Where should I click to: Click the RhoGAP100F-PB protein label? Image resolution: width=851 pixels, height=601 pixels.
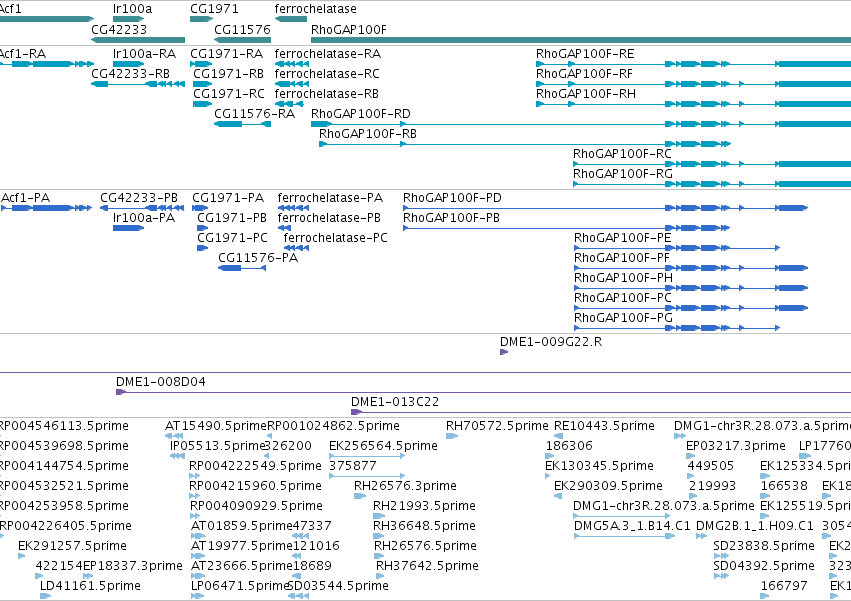click(x=452, y=218)
